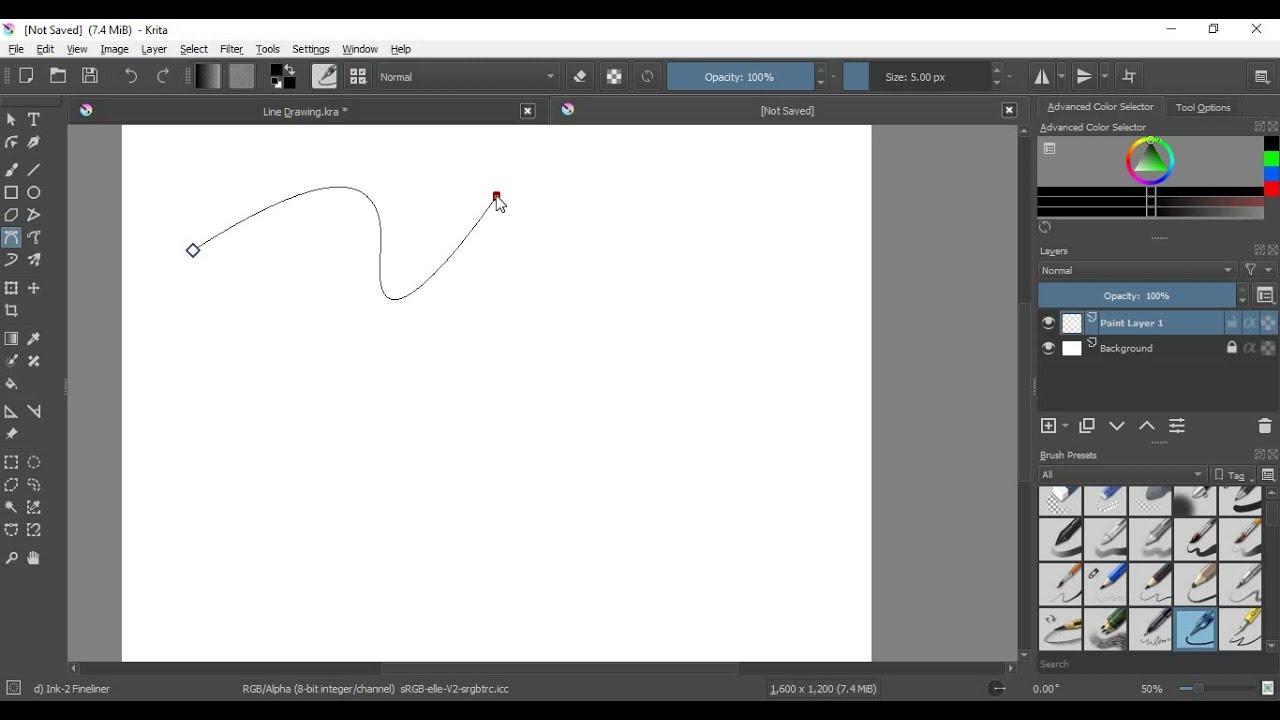Image resolution: width=1280 pixels, height=720 pixels.
Task: Select the Multibrush tool
Action: click(x=34, y=260)
